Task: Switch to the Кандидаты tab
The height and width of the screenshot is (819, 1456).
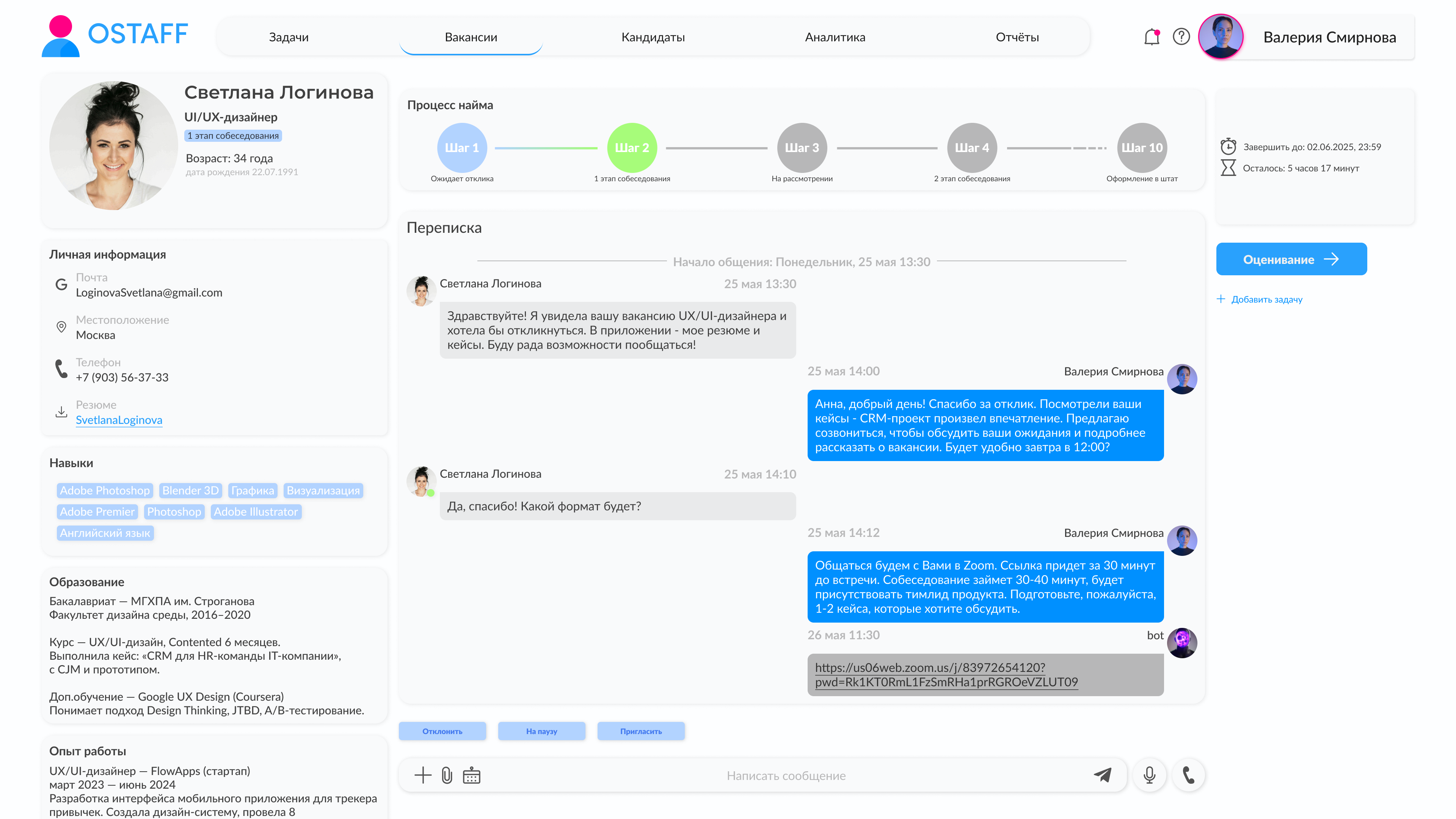Action: point(653,37)
